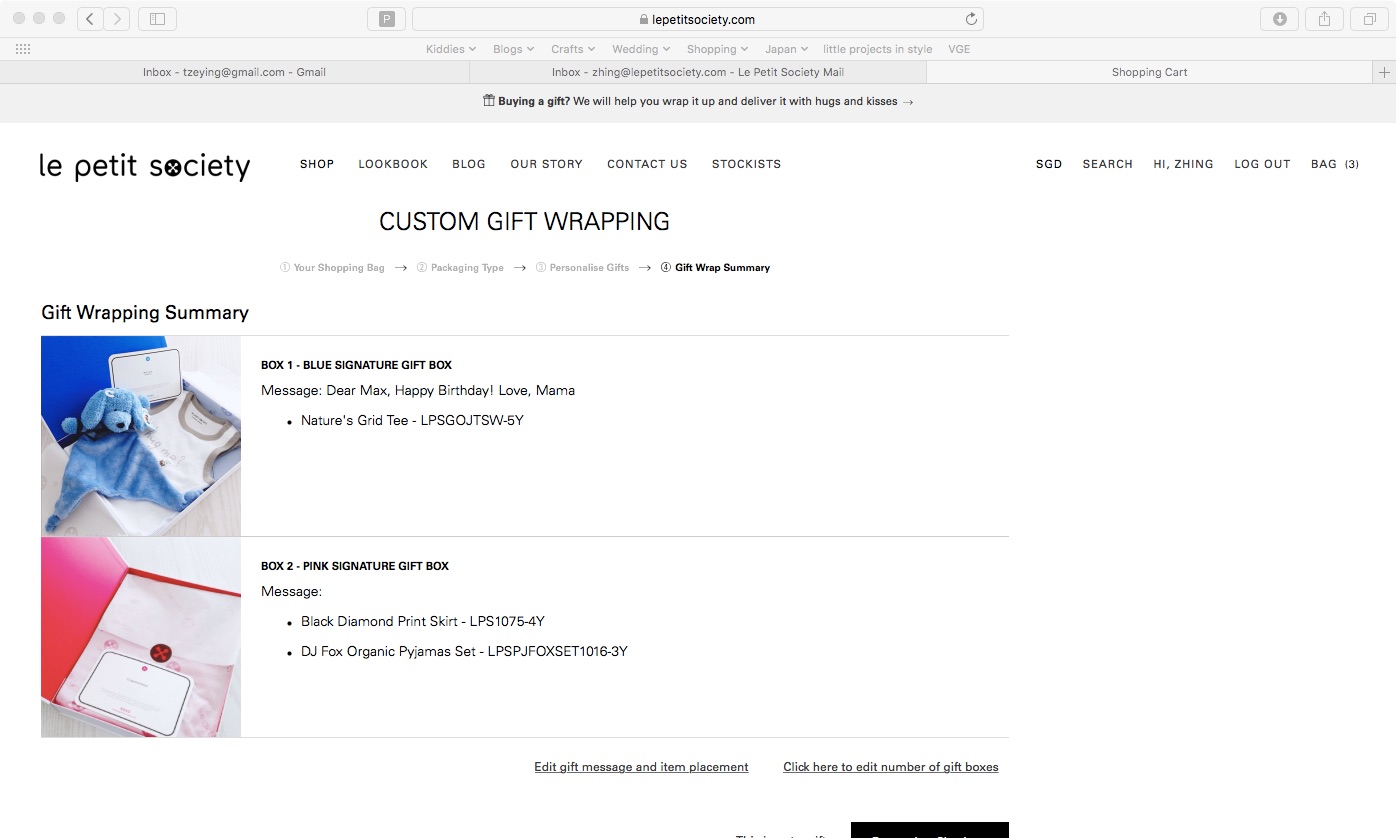Open the Safari share button

(x=1324, y=19)
